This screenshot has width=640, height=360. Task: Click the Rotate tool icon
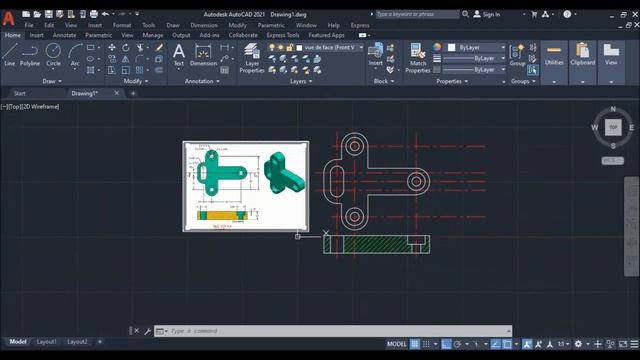tap(125, 48)
